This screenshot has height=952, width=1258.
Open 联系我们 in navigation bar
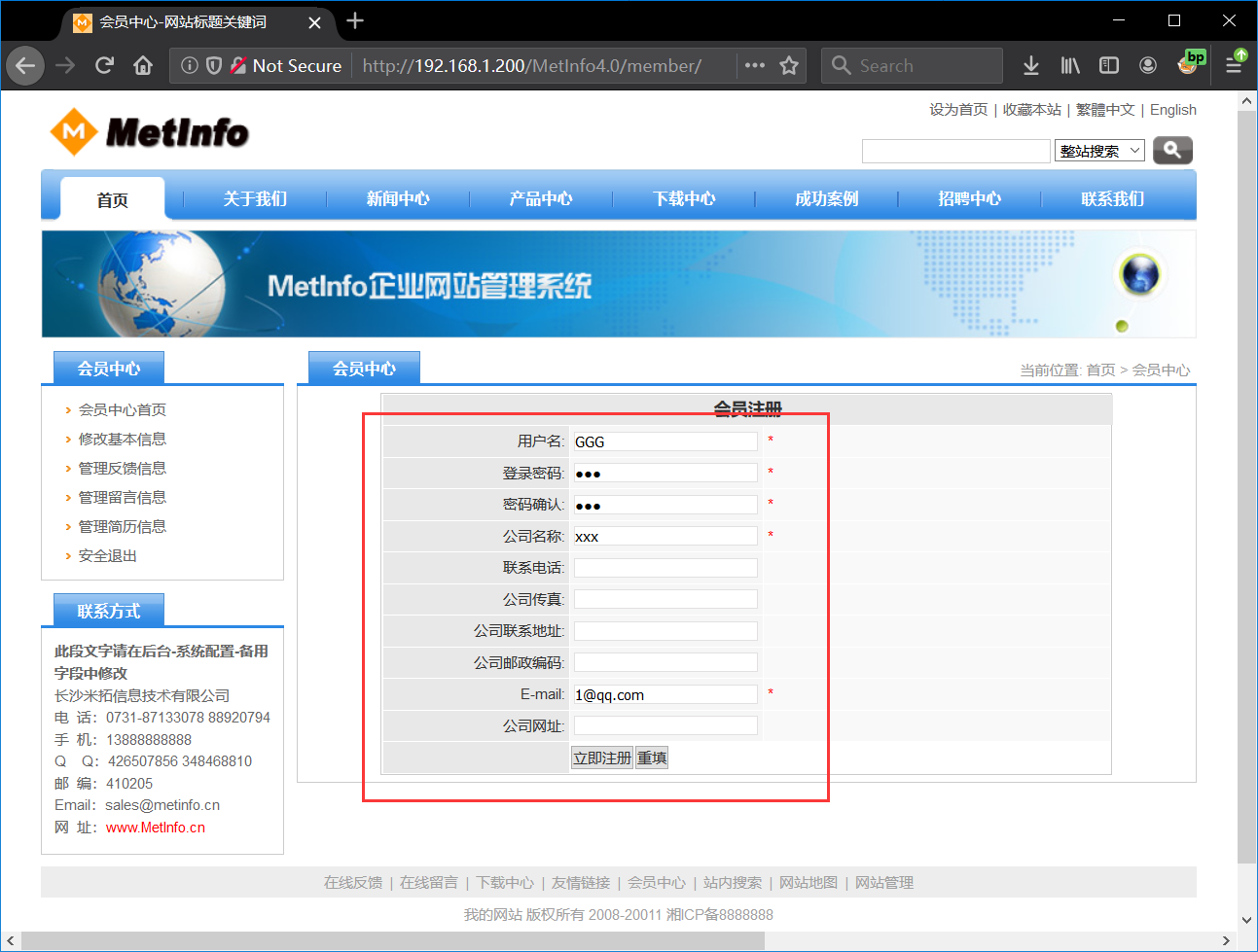point(1113,199)
